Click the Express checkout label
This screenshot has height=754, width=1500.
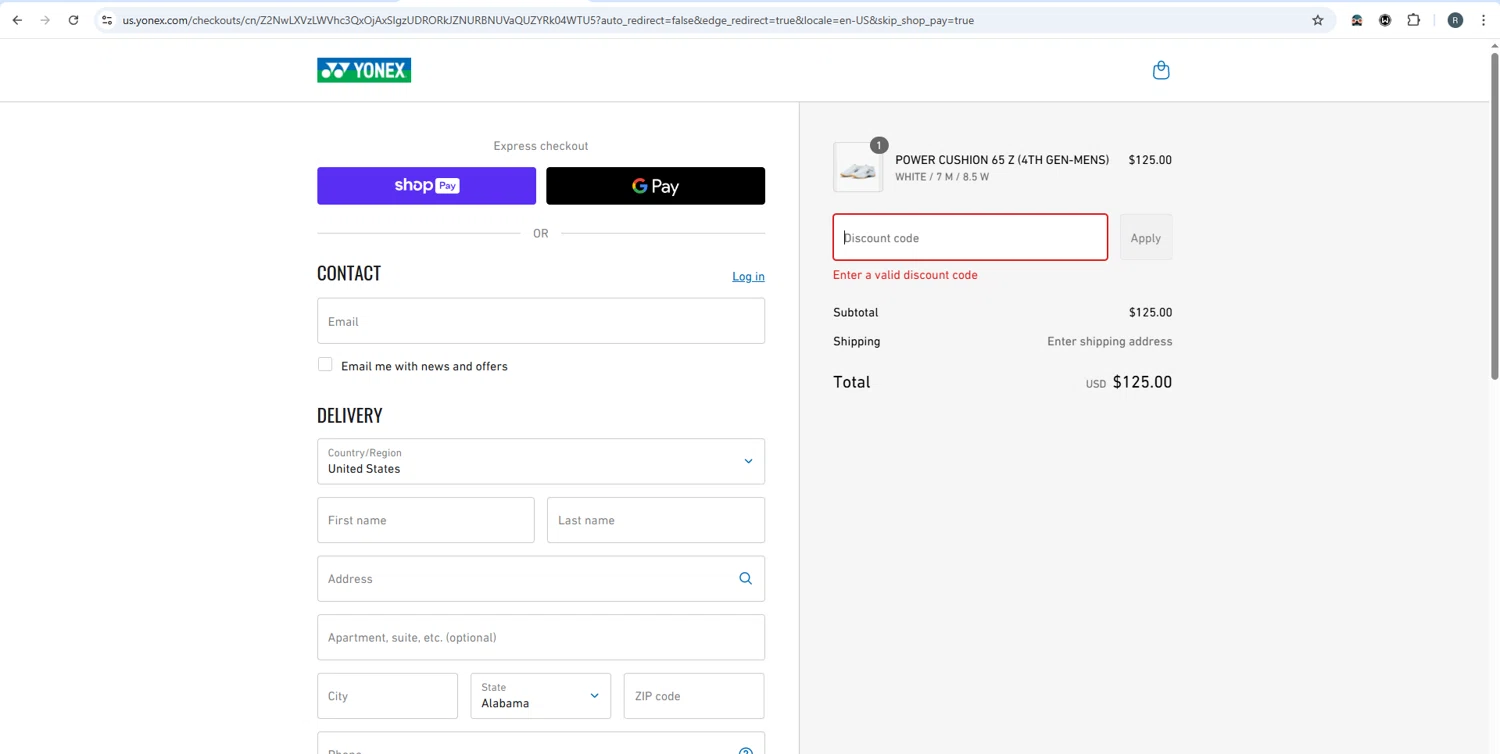[x=541, y=146]
